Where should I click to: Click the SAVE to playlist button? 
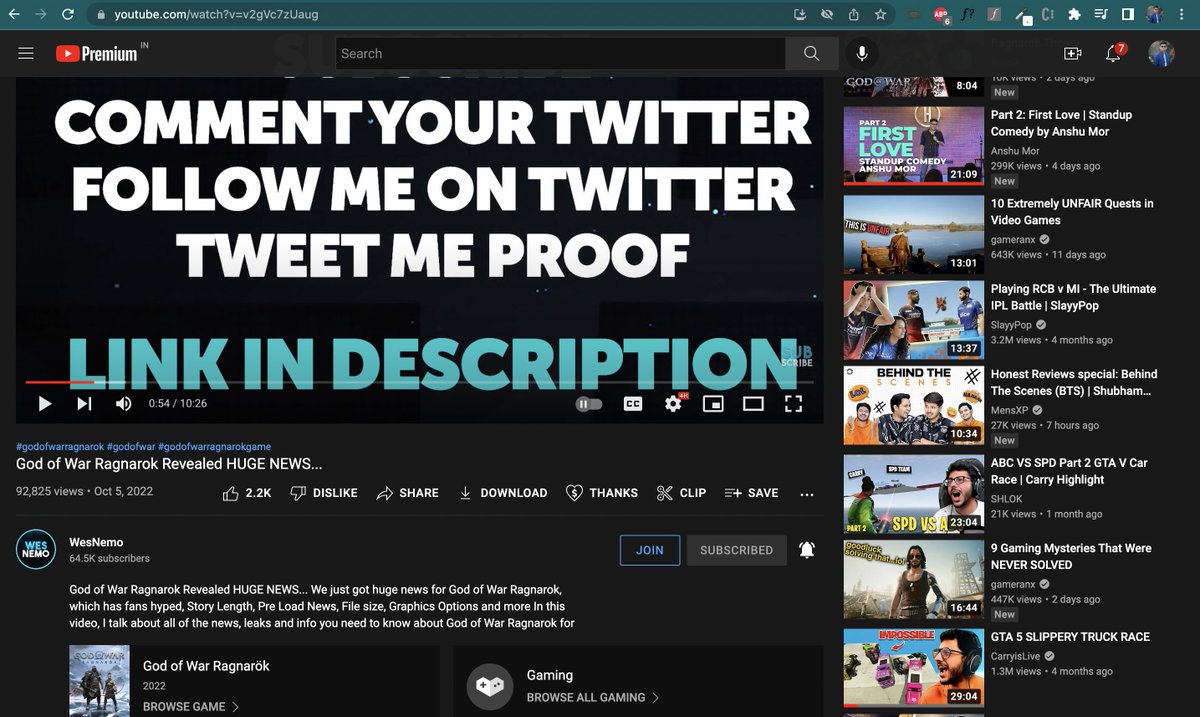[751, 493]
